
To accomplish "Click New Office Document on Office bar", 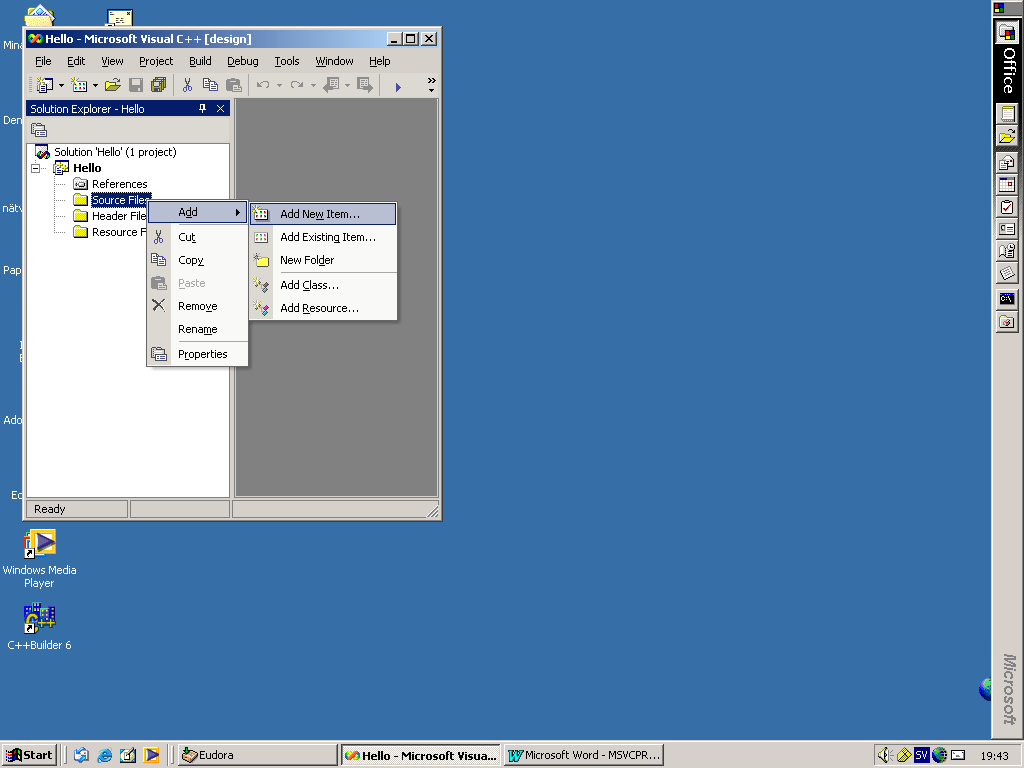I will tap(1007, 114).
